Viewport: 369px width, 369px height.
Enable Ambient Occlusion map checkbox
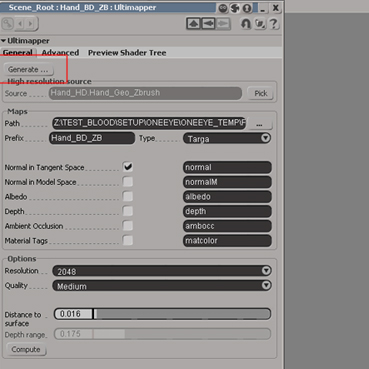click(x=128, y=226)
